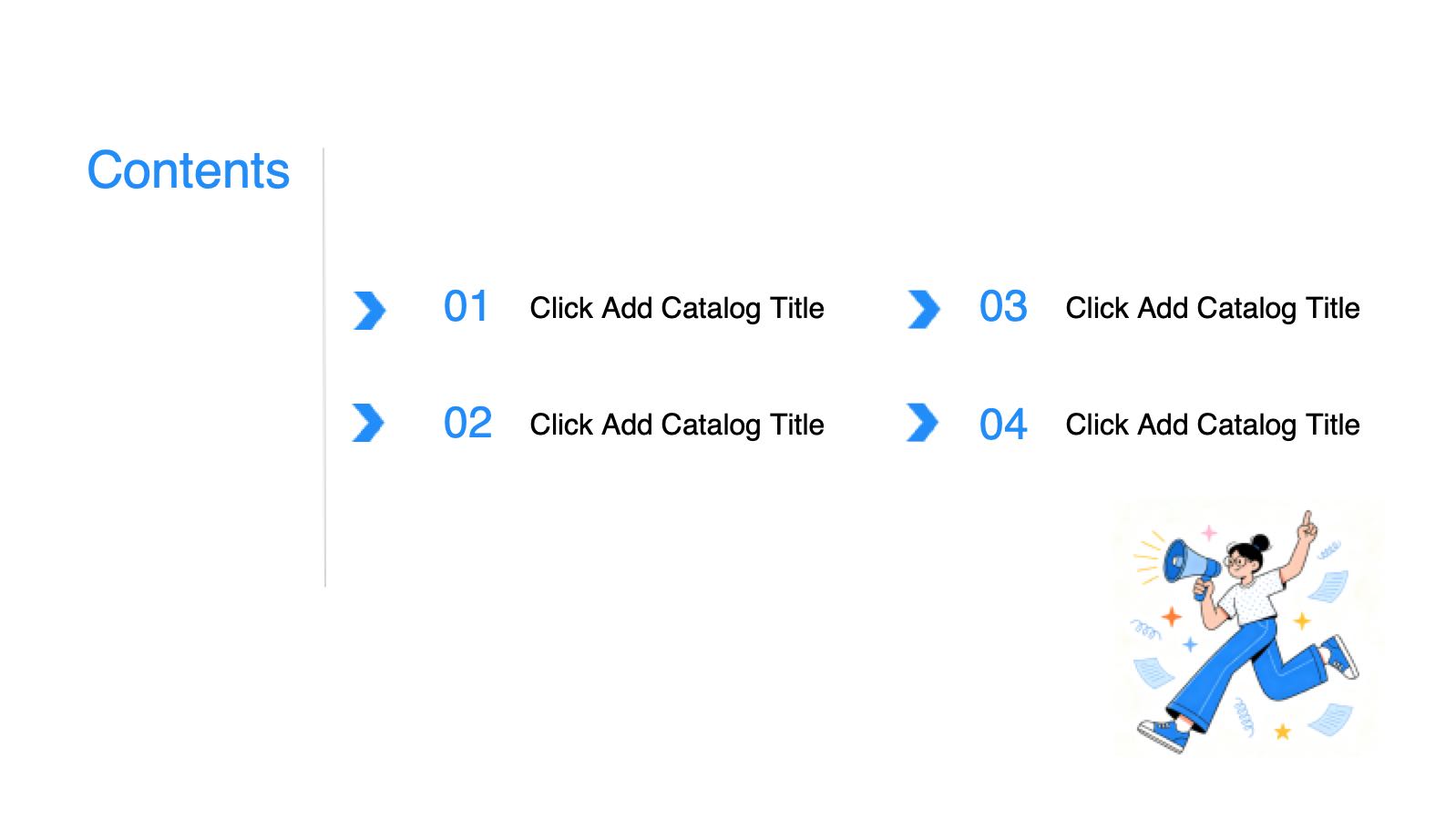Select the "Contents" heading text

189,170
